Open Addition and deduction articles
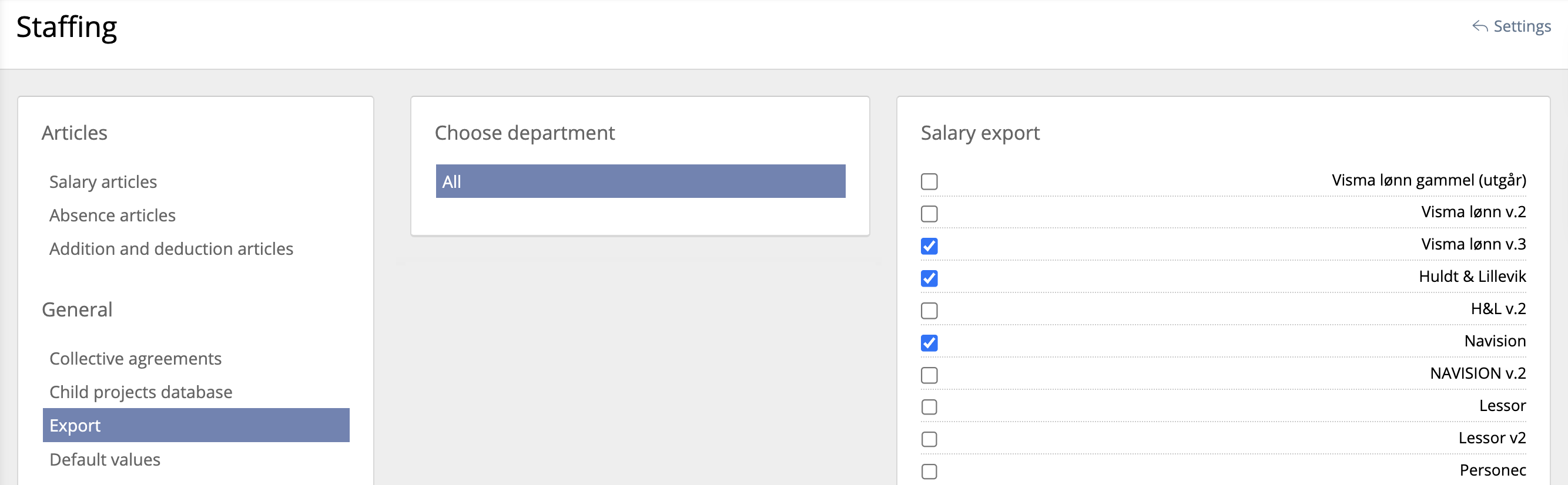 171,248
